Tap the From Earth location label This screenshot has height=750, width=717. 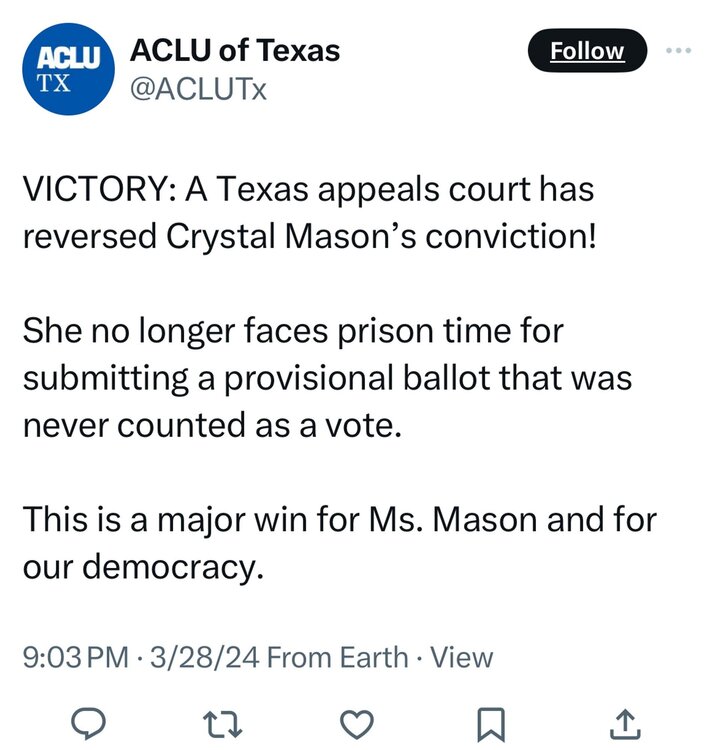click(x=338, y=657)
